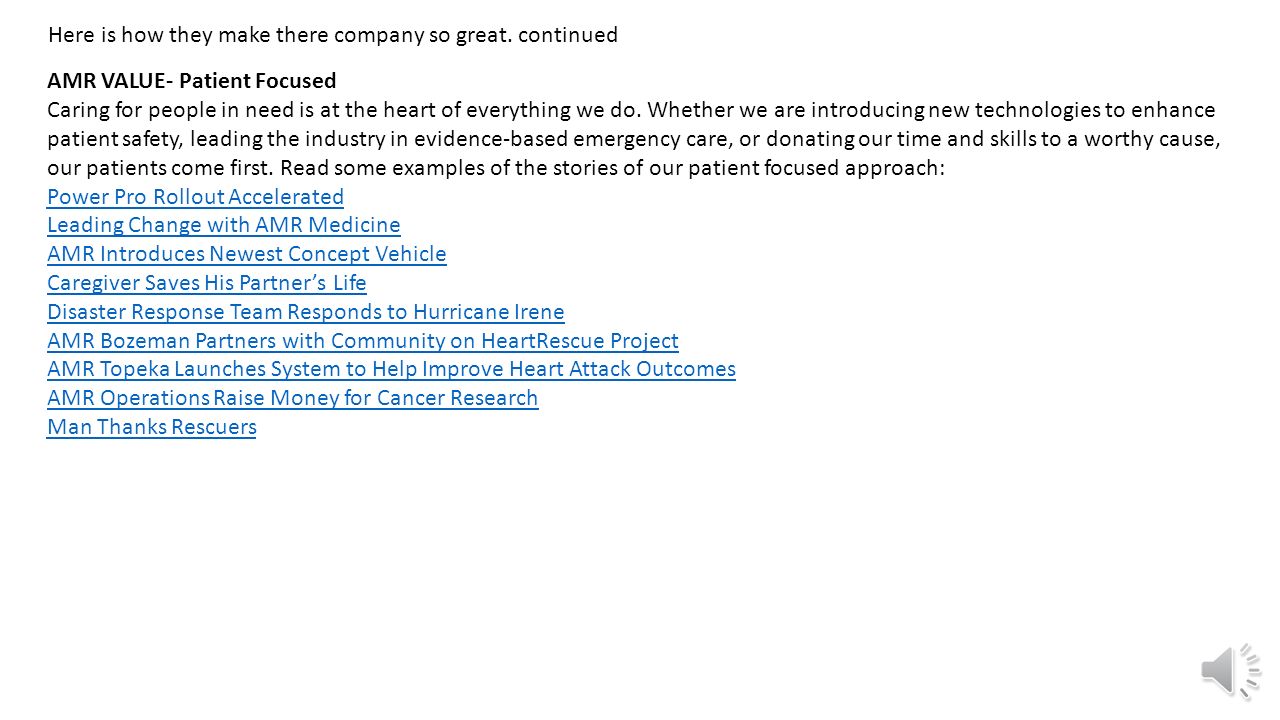Image resolution: width=1280 pixels, height=720 pixels.
Task: Click the slide title starting 'Here is how'
Action: [333, 35]
